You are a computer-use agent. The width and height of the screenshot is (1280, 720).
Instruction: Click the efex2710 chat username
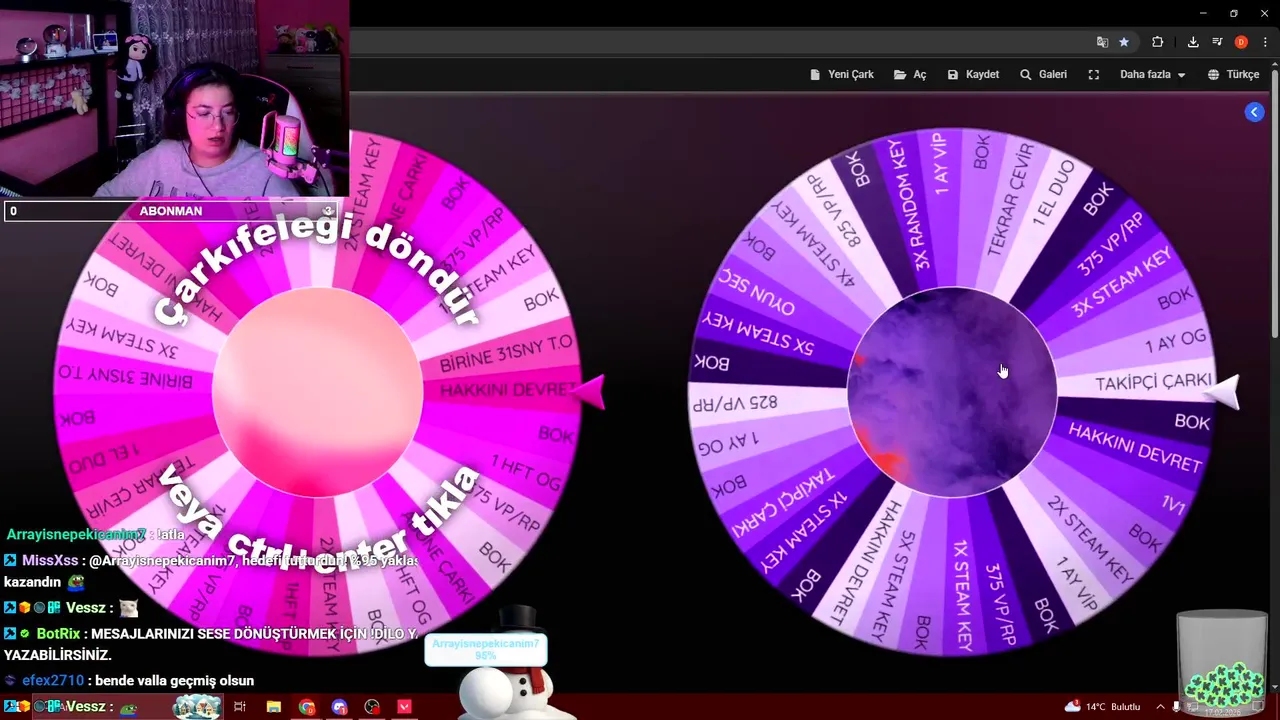(x=53, y=681)
